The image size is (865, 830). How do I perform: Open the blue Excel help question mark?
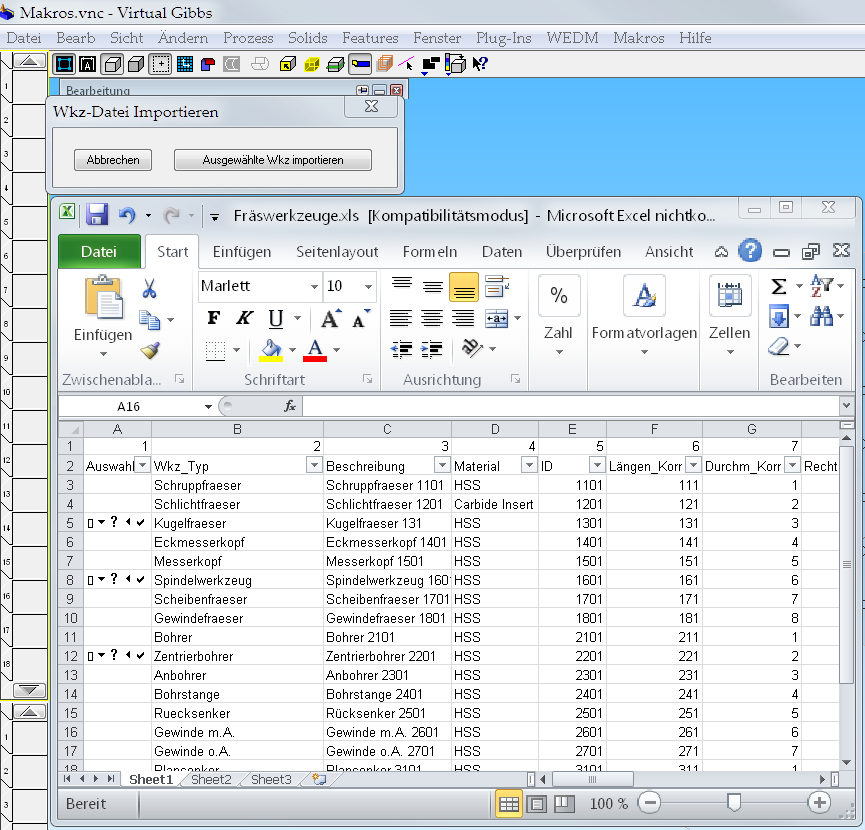(x=750, y=251)
